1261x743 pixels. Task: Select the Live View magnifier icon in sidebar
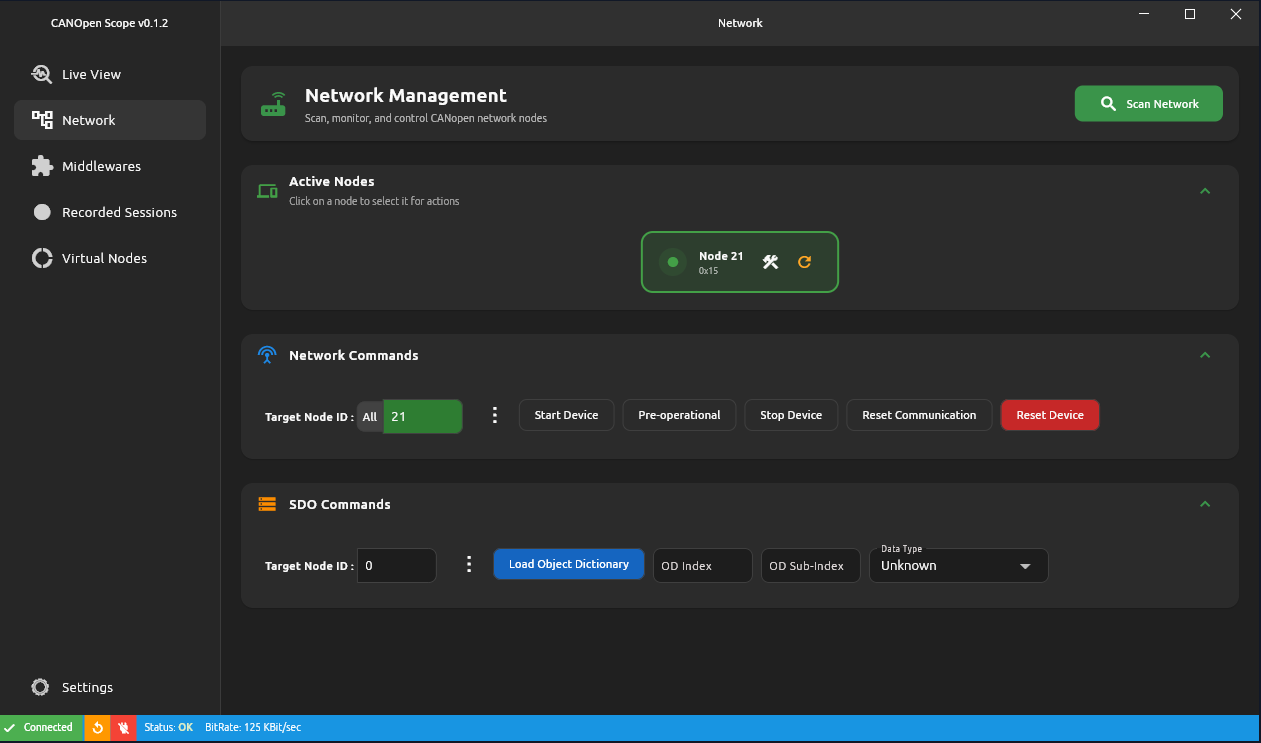pyautogui.click(x=41, y=74)
